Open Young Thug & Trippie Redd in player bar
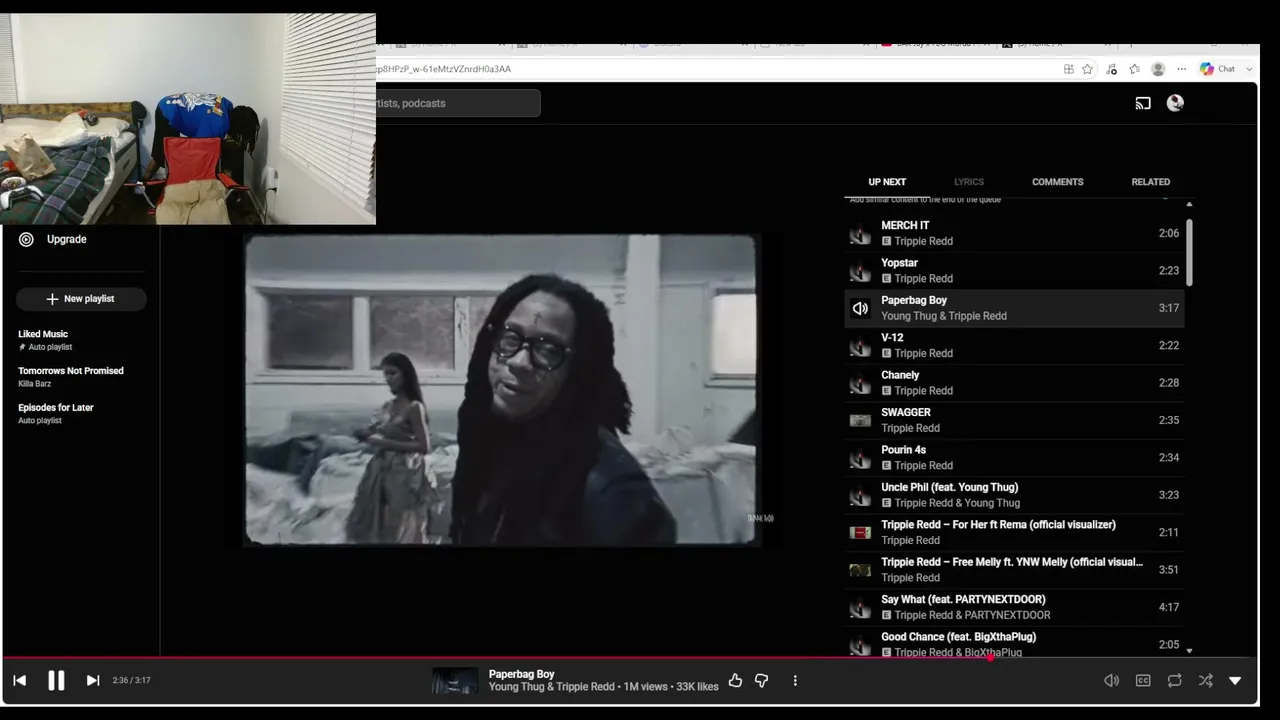 point(551,687)
